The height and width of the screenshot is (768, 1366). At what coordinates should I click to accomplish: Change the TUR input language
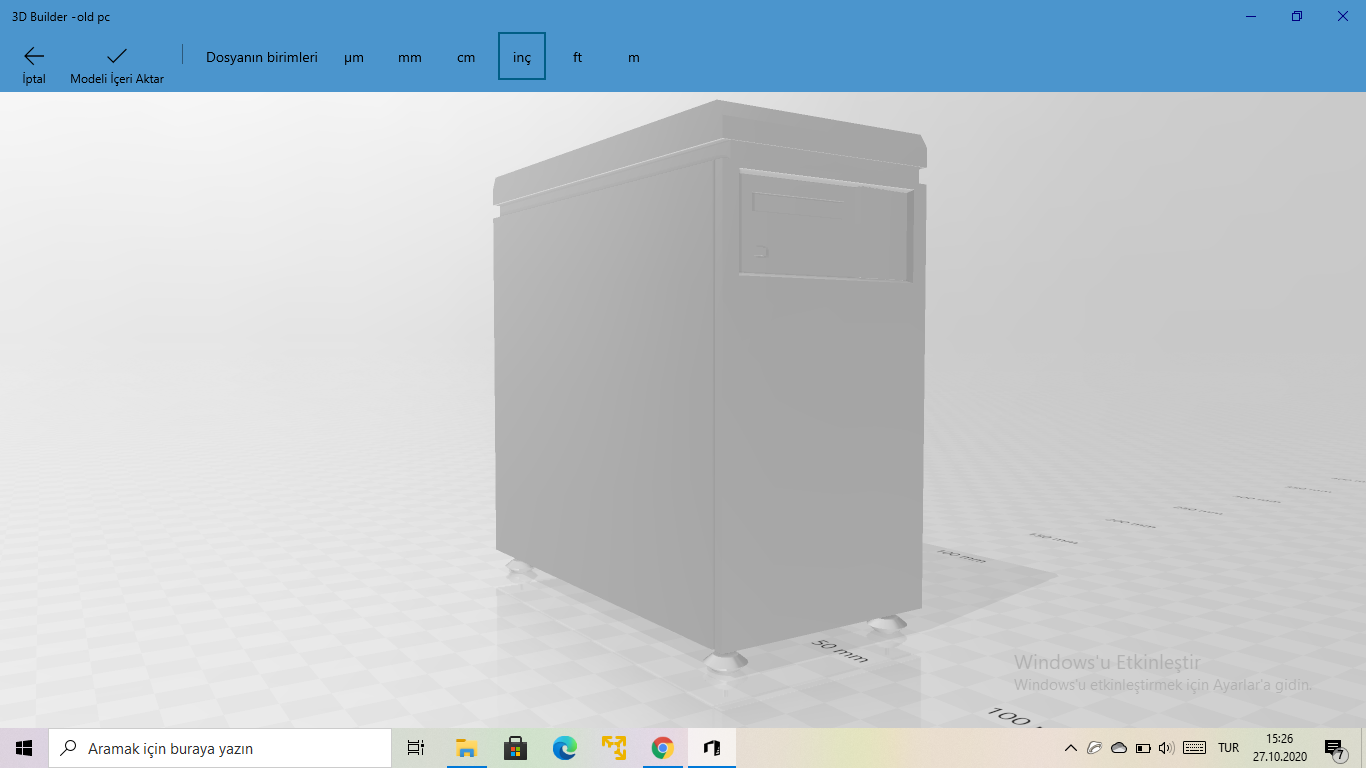1229,748
